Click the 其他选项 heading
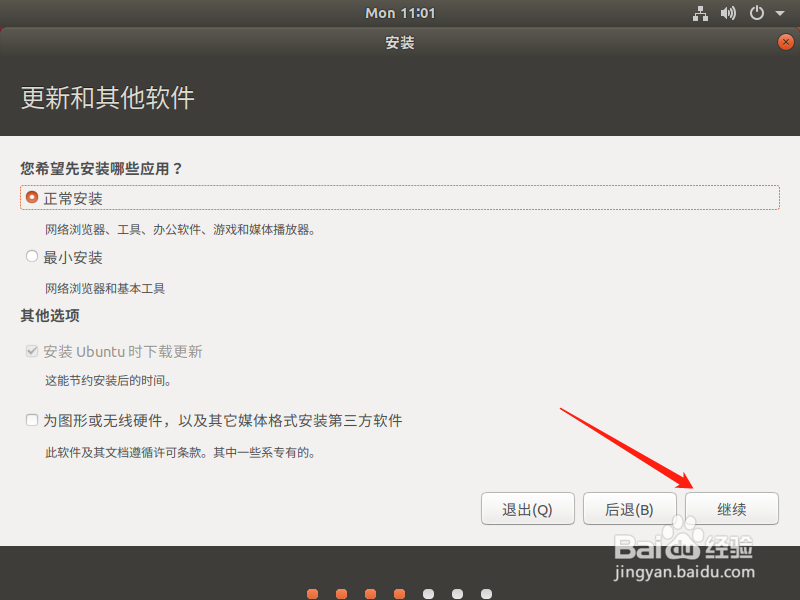800x600 pixels. tap(50, 315)
